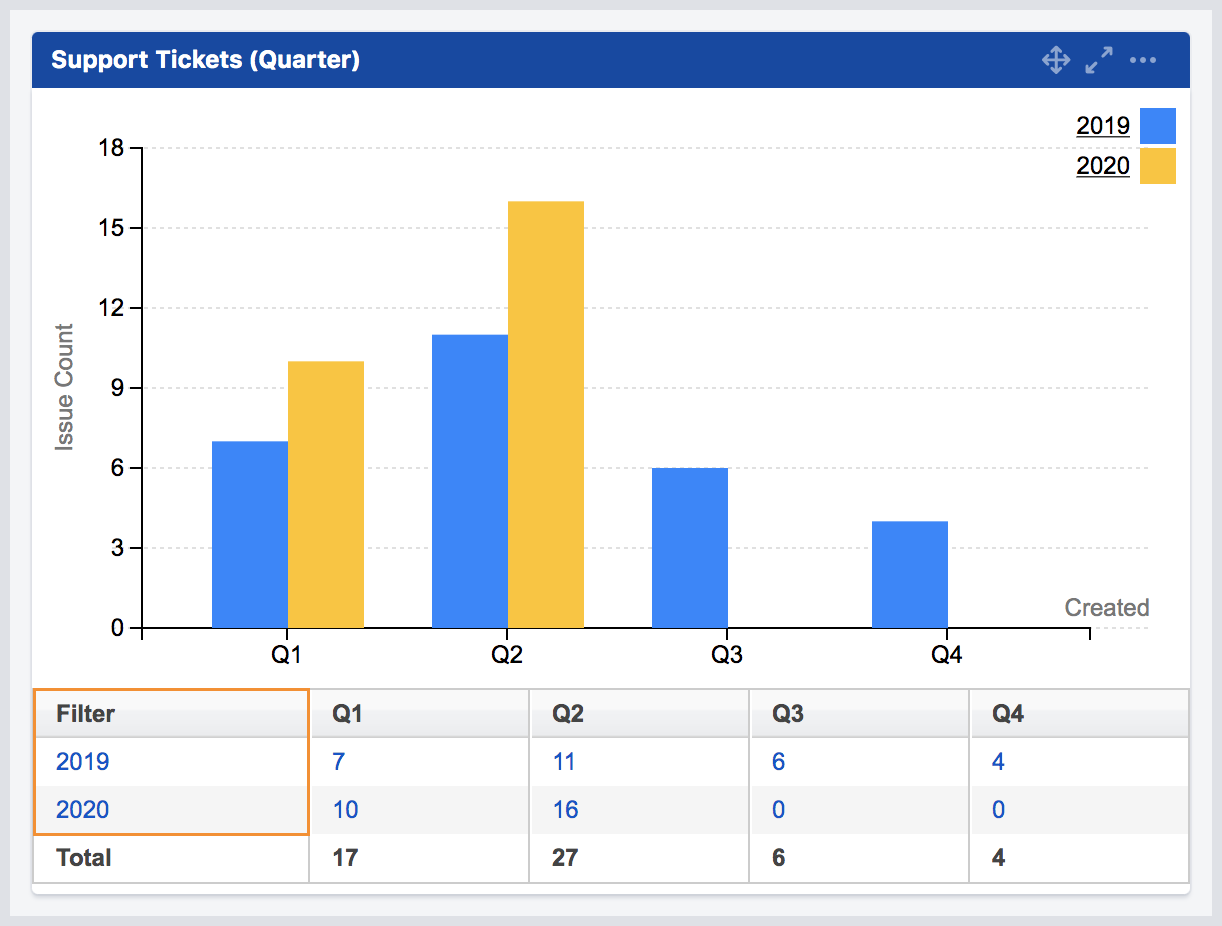Click the 2020 filter link in table
The width and height of the screenshot is (1222, 926).
pos(83,810)
